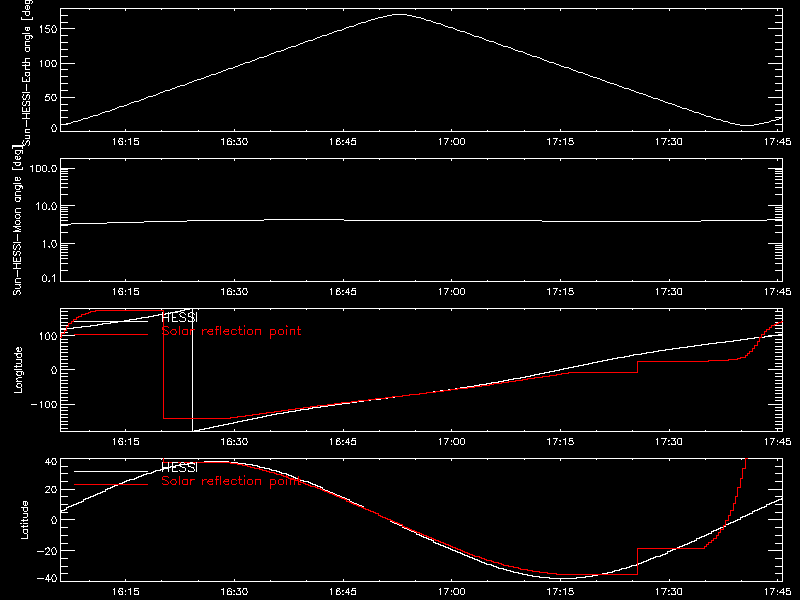Click 17:15 label under Latitude plot
This screenshot has width=800, height=600.
click(560, 592)
